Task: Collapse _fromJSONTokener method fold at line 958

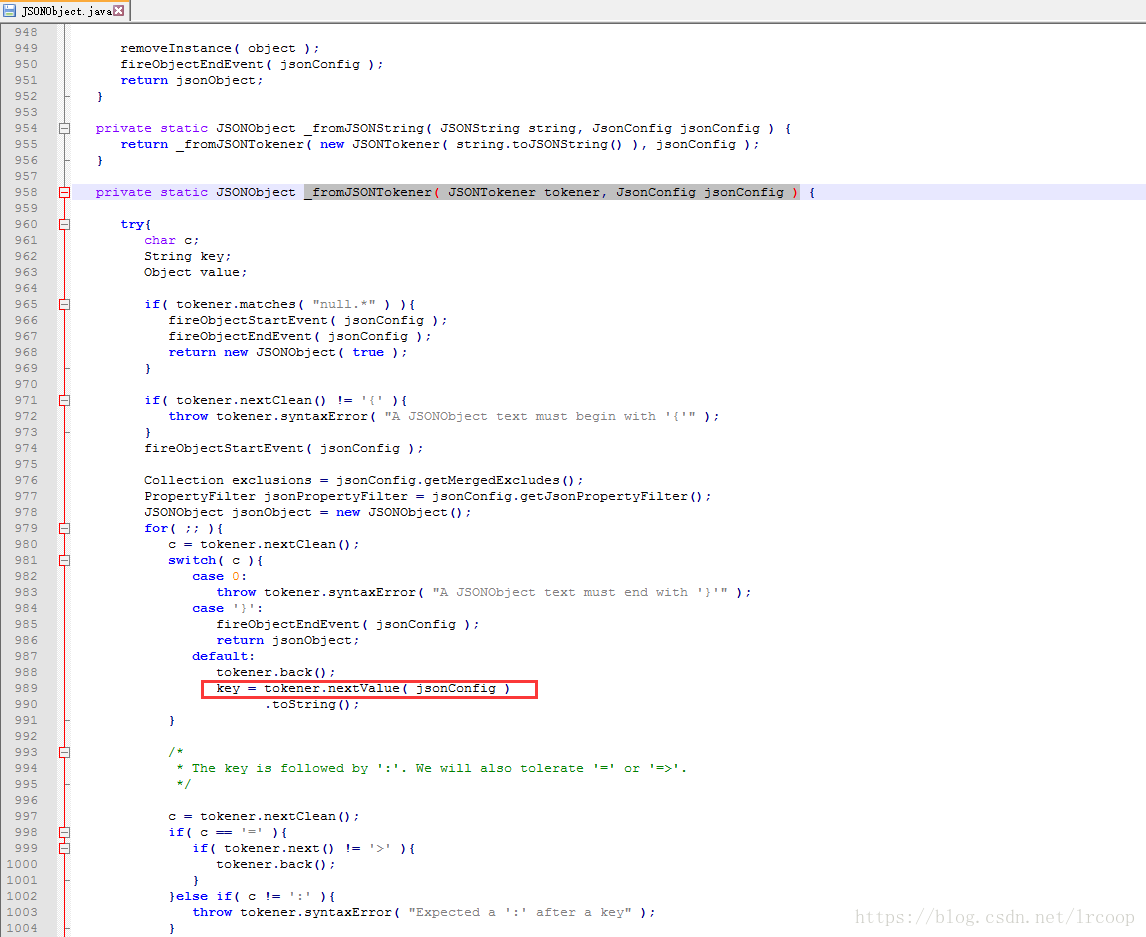Action: click(64, 192)
